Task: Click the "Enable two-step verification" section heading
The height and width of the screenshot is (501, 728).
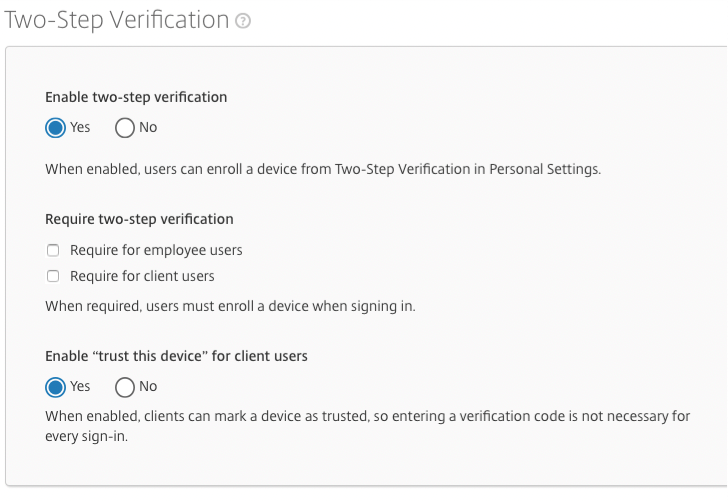Action: coord(136,98)
